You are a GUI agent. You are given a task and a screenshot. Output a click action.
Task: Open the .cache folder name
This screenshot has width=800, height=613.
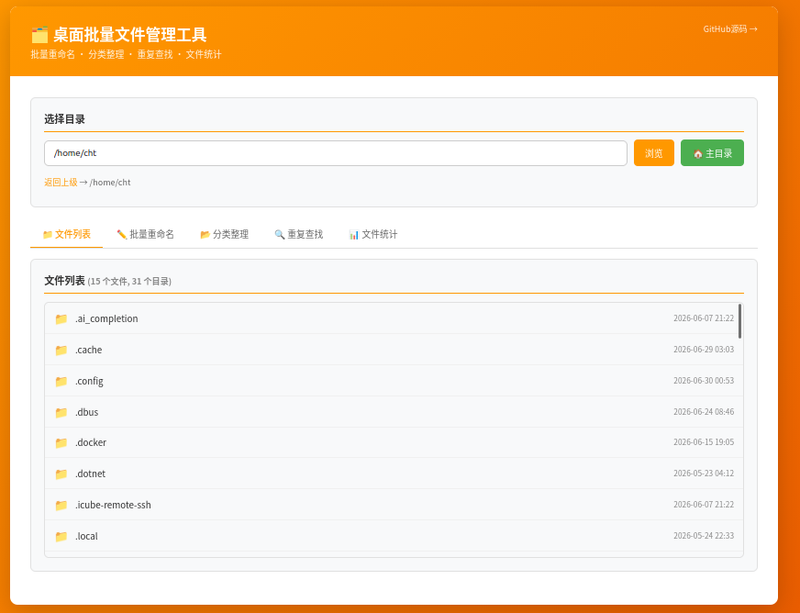click(x=89, y=350)
